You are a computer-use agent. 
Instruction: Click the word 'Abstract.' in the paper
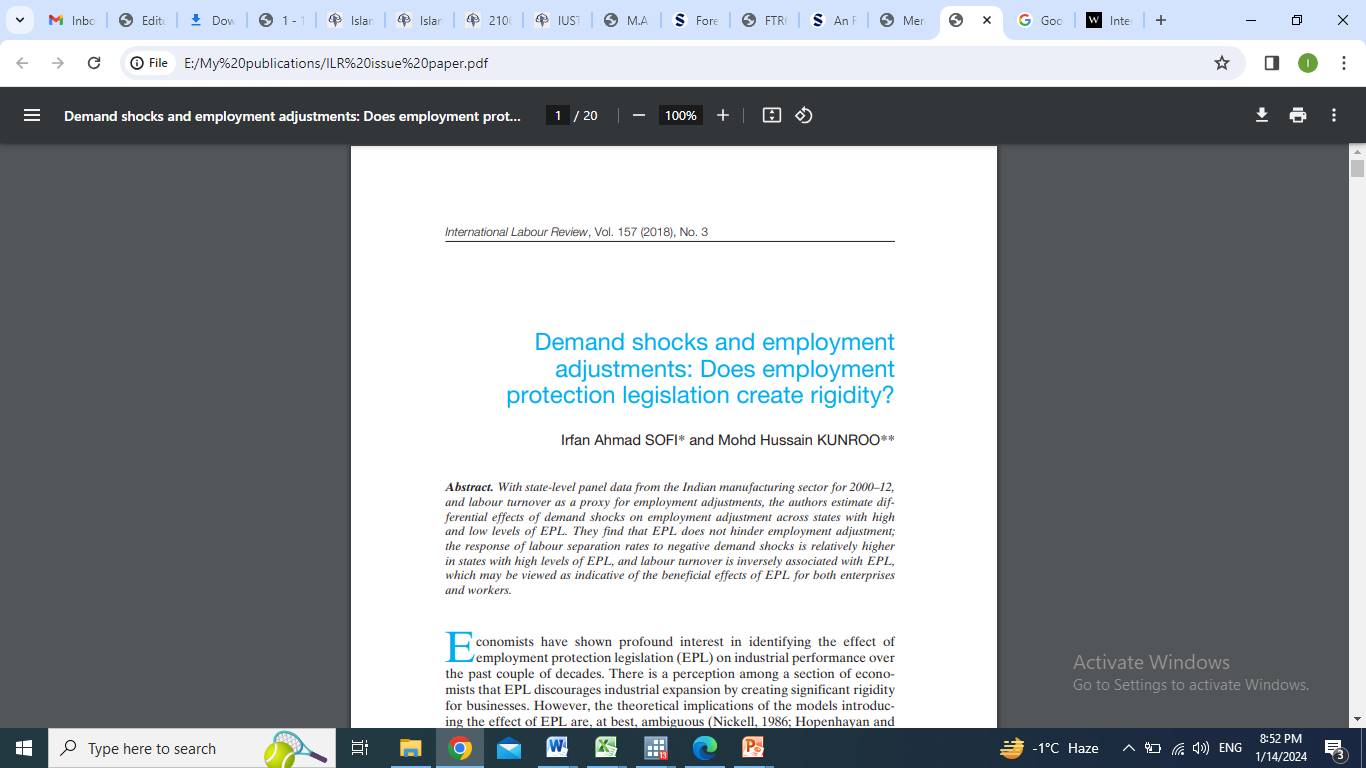pos(469,487)
